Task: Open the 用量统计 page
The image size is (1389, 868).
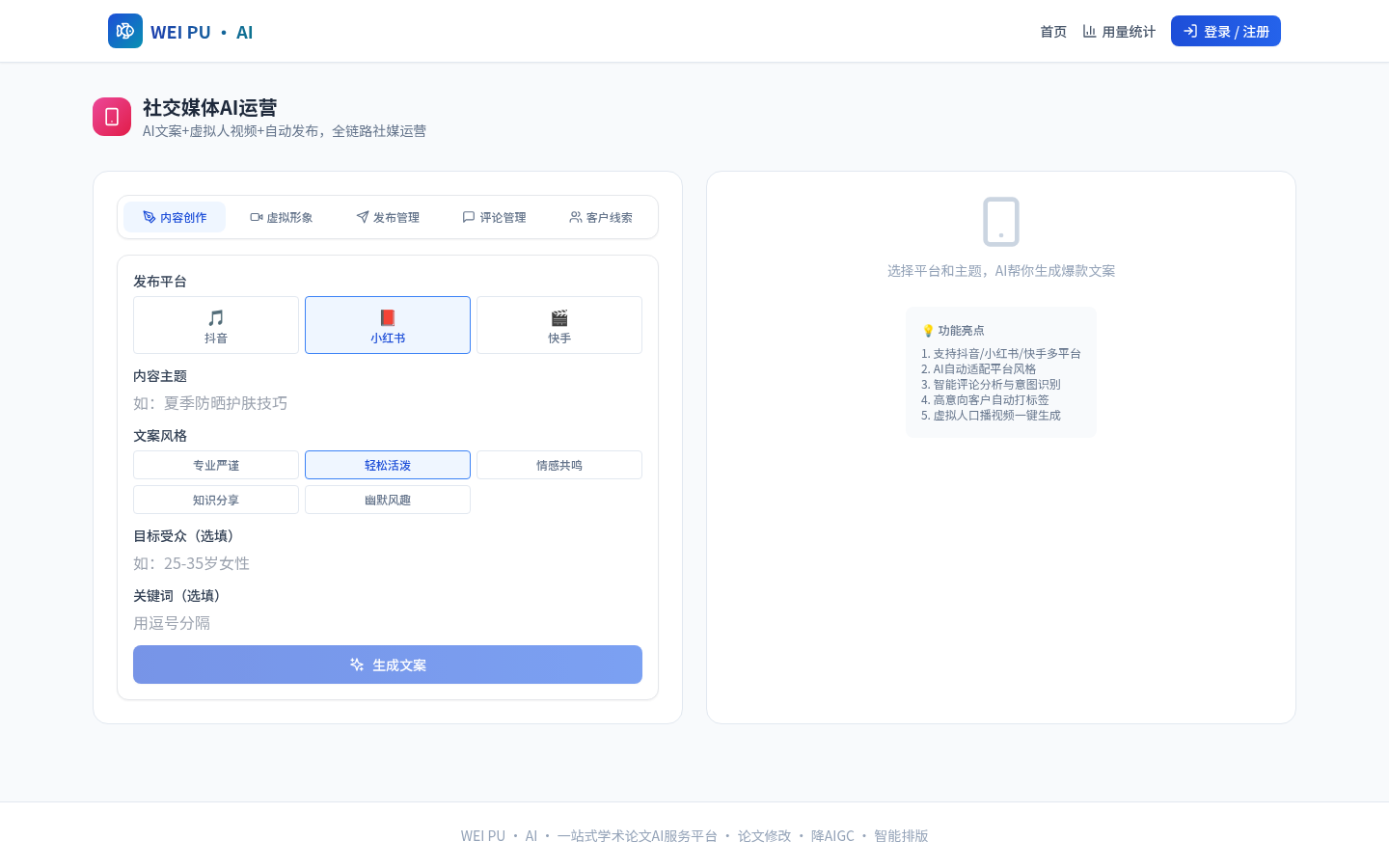Action: point(1119,32)
